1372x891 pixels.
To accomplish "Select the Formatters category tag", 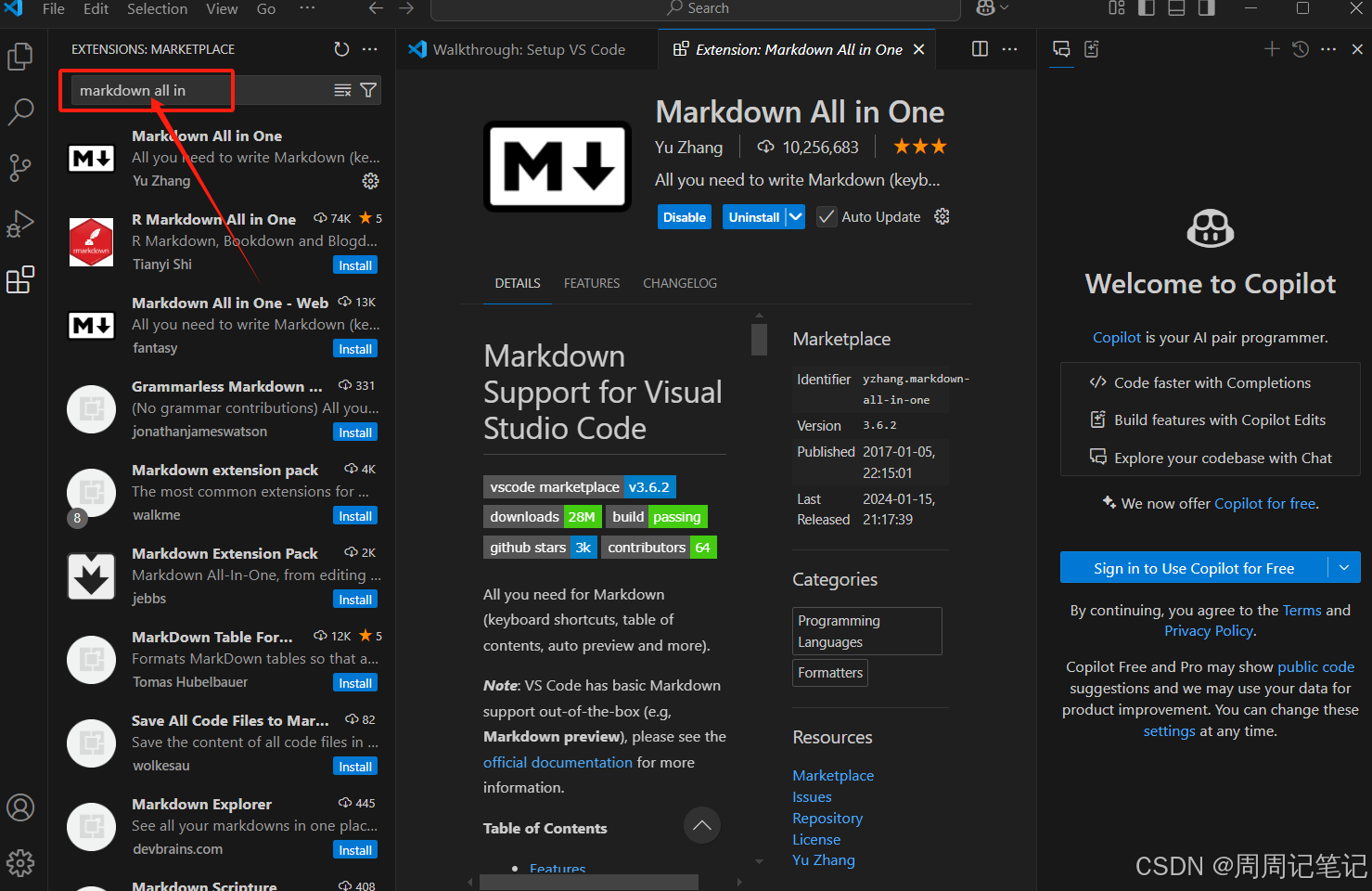I will pos(830,673).
